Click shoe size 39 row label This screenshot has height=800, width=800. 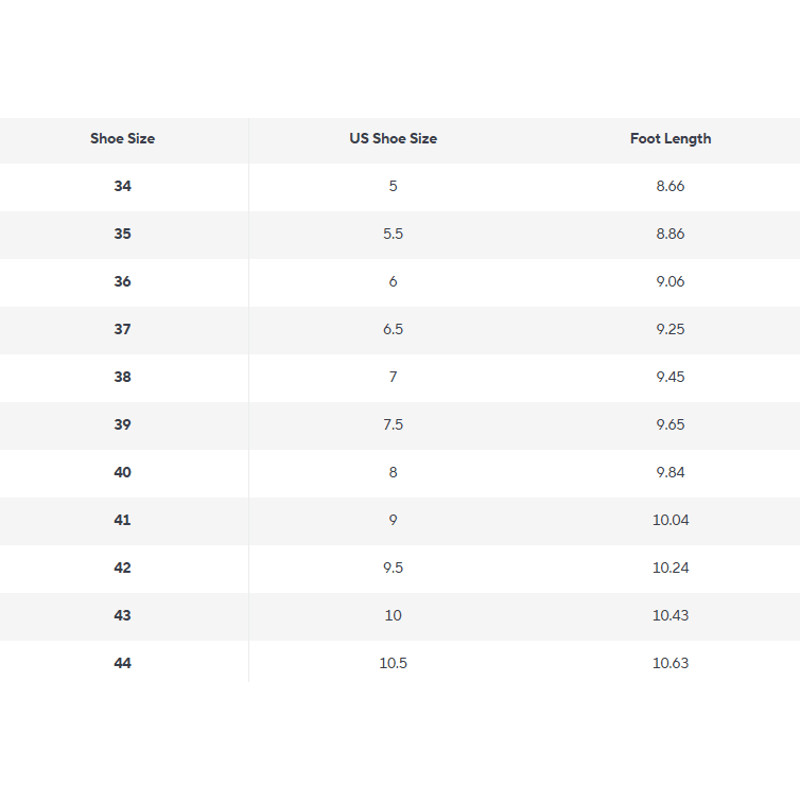[122, 425]
